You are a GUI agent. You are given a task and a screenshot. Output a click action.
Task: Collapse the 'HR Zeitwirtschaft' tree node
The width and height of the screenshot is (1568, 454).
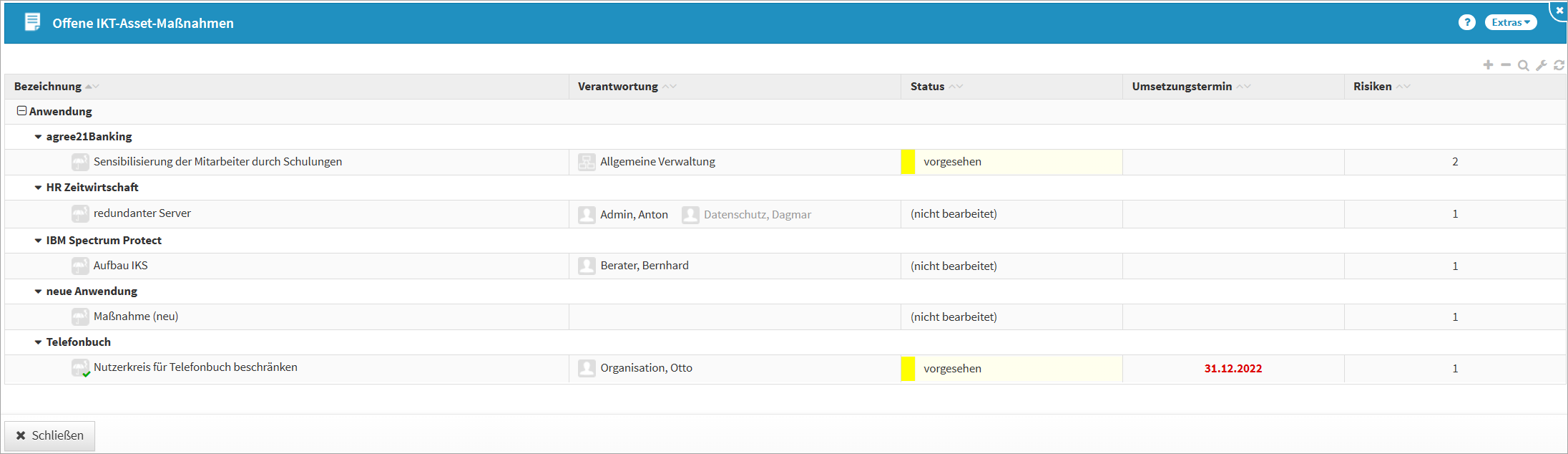click(x=38, y=188)
